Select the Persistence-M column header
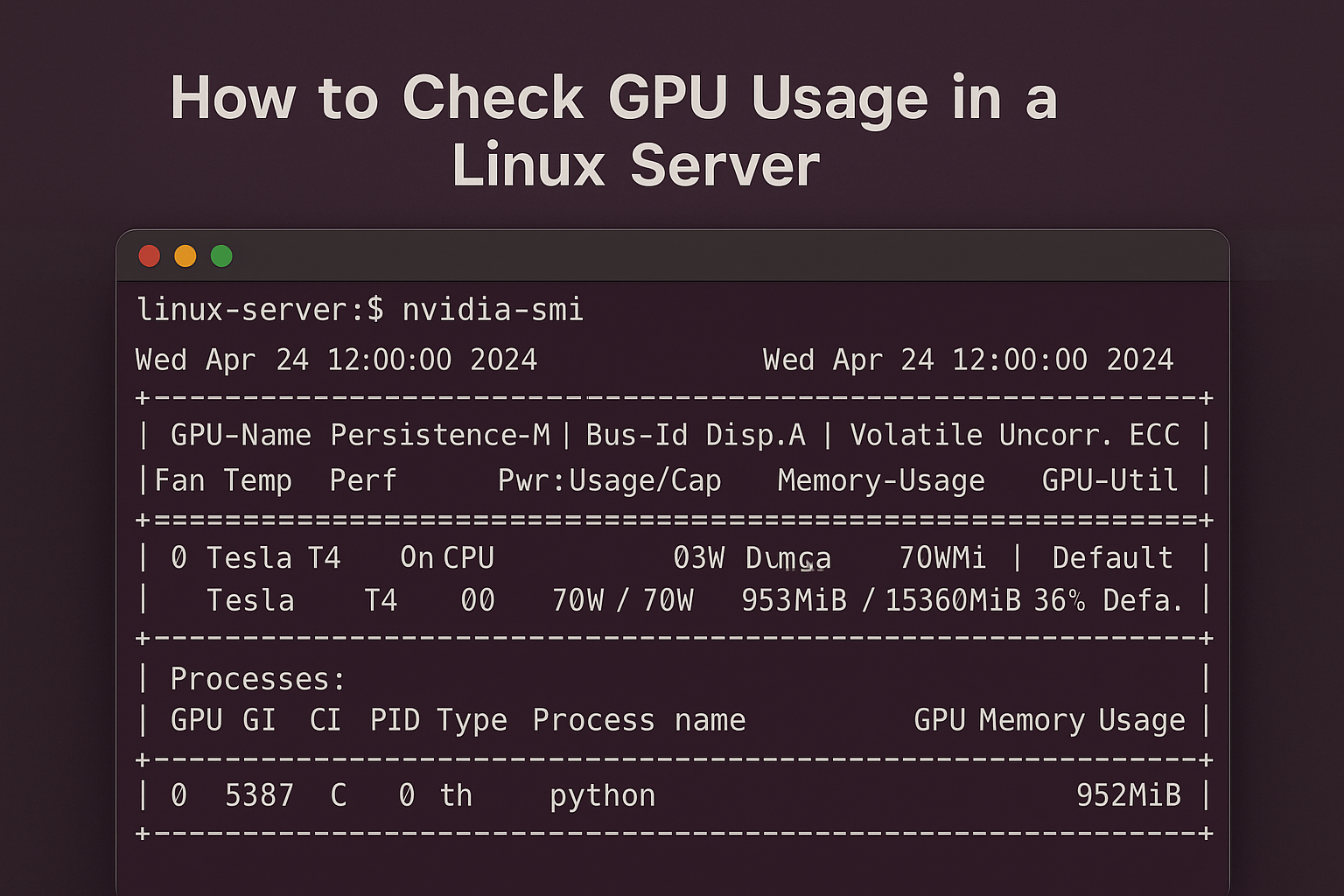This screenshot has width=1344, height=896. 440,435
